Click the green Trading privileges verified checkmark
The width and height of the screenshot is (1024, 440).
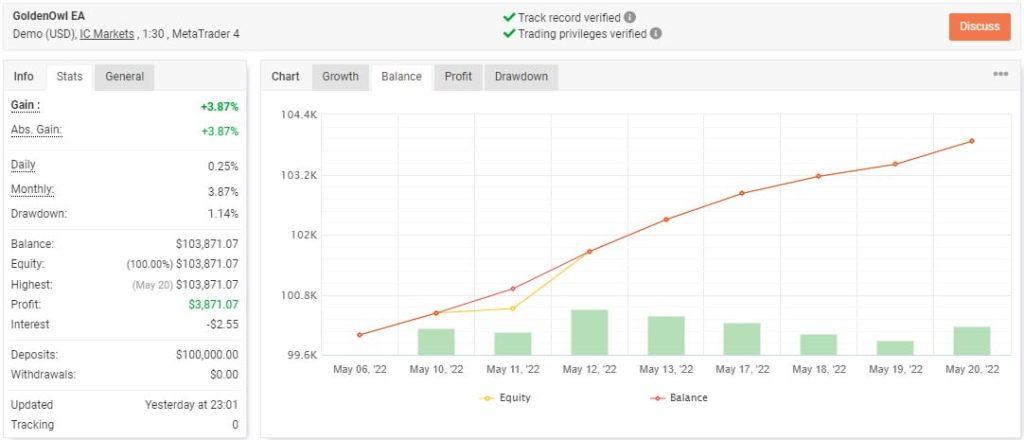tap(509, 33)
